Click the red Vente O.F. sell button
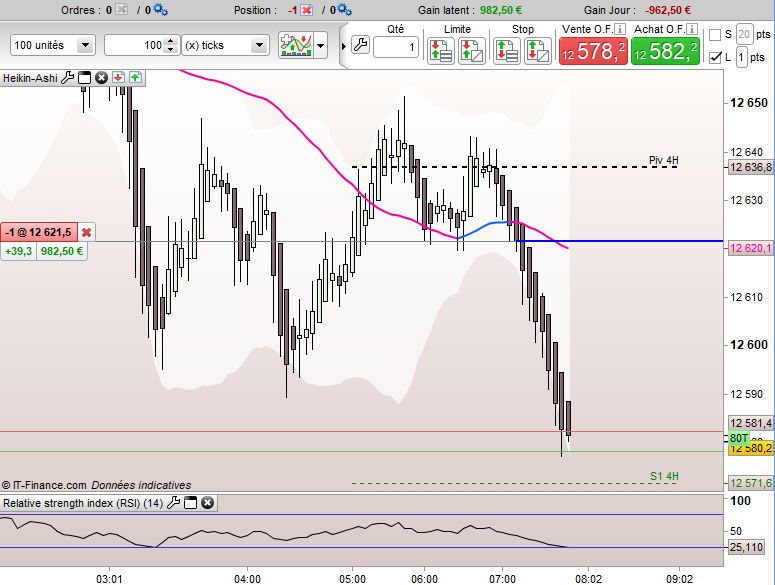775x585 pixels. [593, 51]
